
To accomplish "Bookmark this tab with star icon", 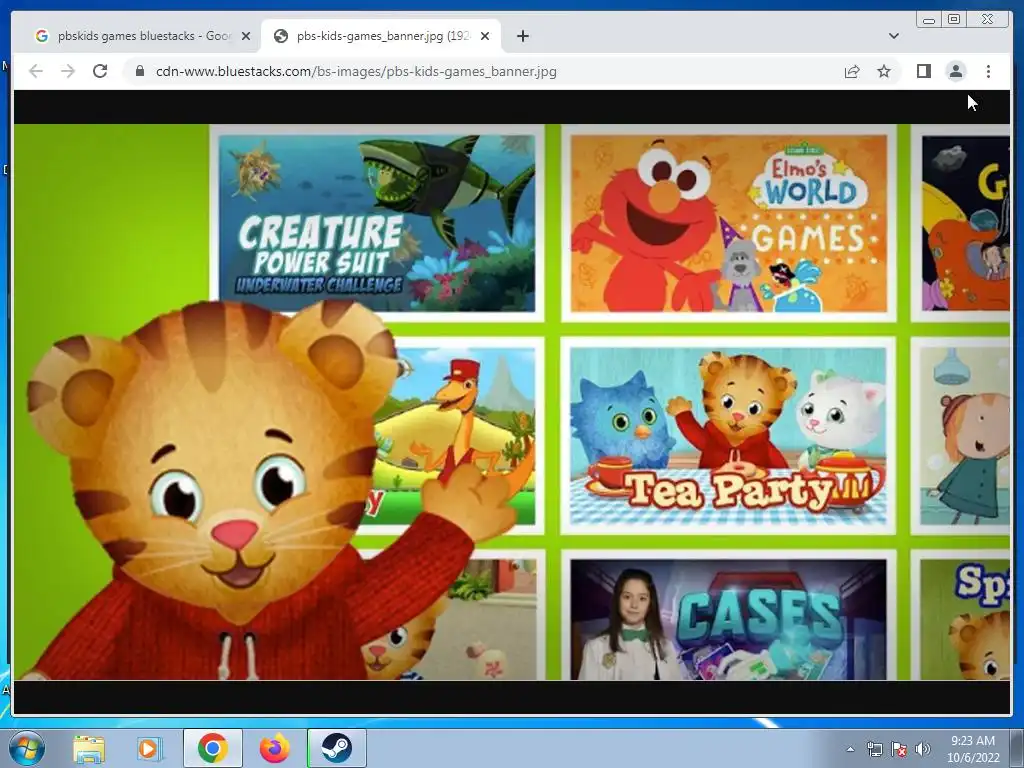I will point(884,71).
